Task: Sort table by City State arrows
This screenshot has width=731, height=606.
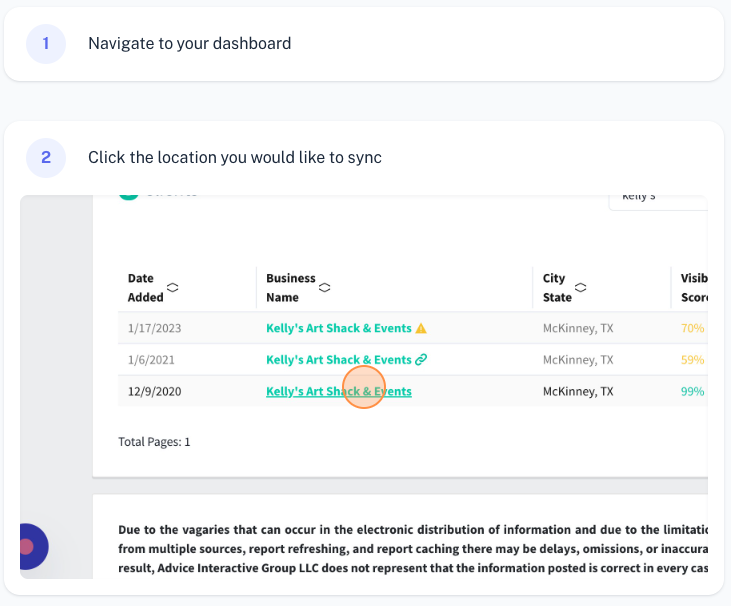Action: click(x=580, y=288)
